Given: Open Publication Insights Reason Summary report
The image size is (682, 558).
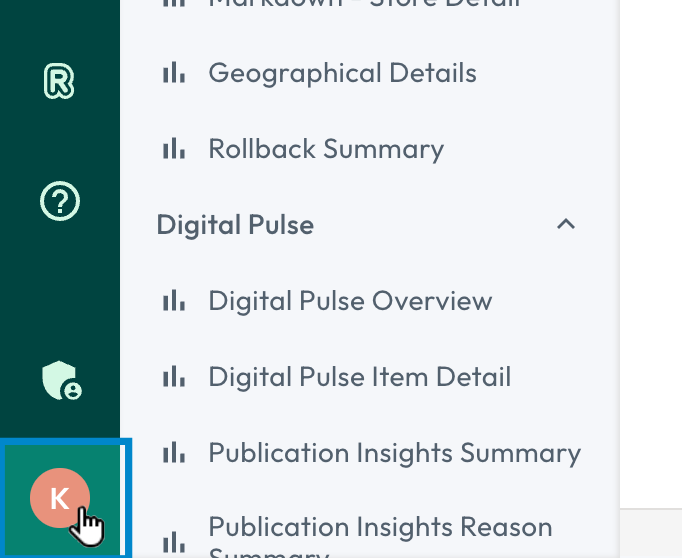Looking at the screenshot, I should (381, 538).
